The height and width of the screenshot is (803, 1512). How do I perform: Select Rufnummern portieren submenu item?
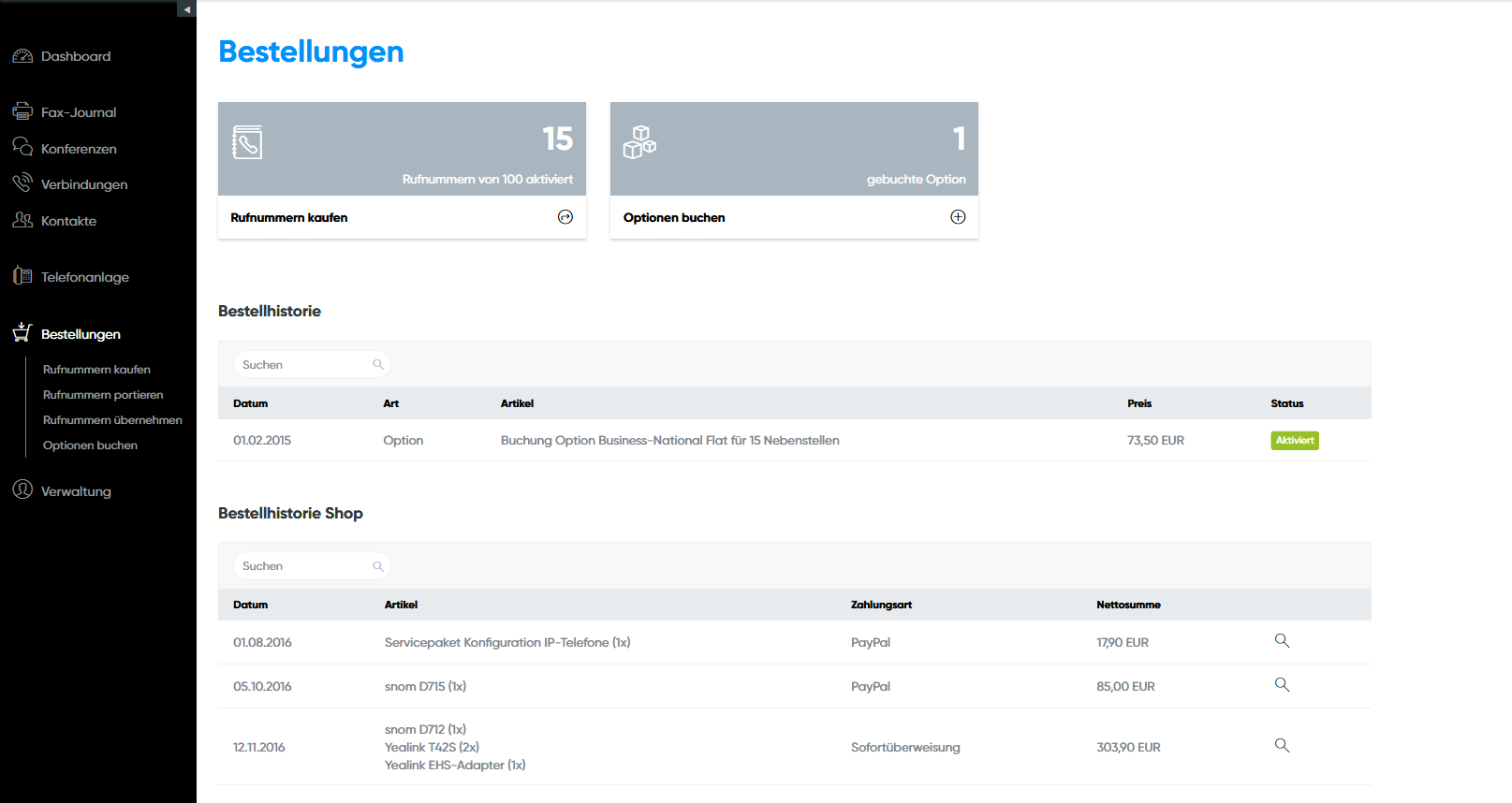pos(103,395)
